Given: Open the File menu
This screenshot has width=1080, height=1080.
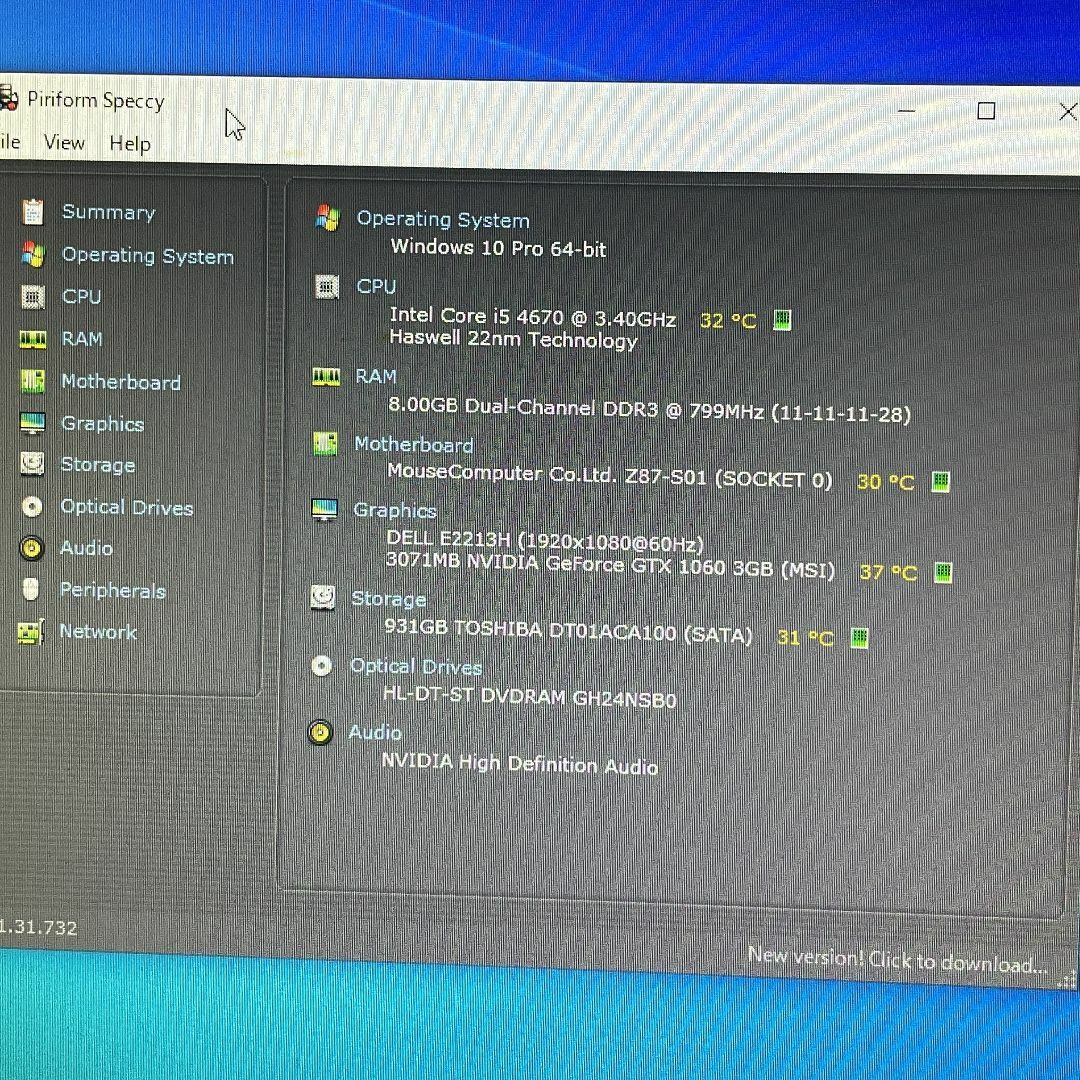Looking at the screenshot, I should (10, 142).
